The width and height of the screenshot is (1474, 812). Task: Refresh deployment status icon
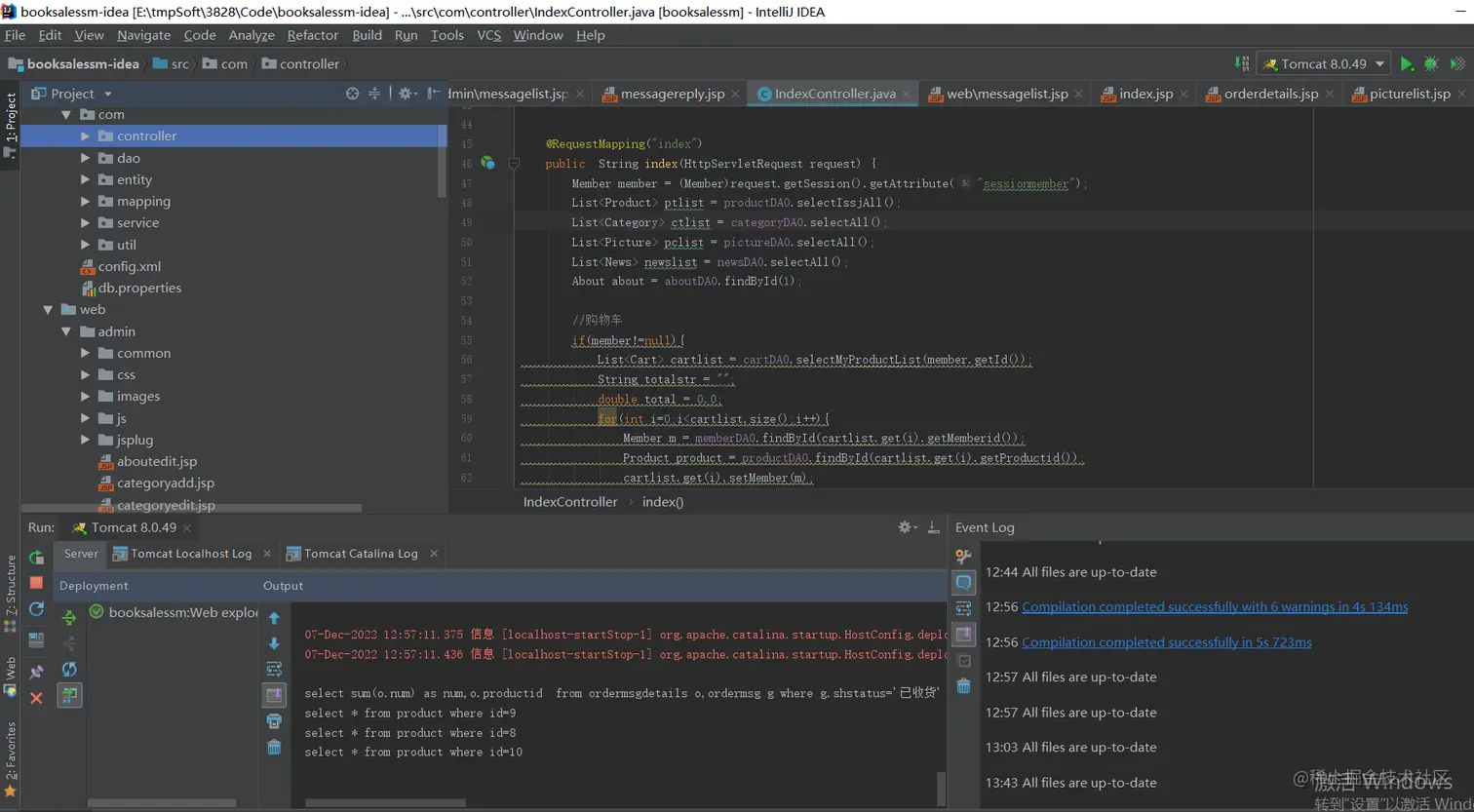[x=69, y=669]
